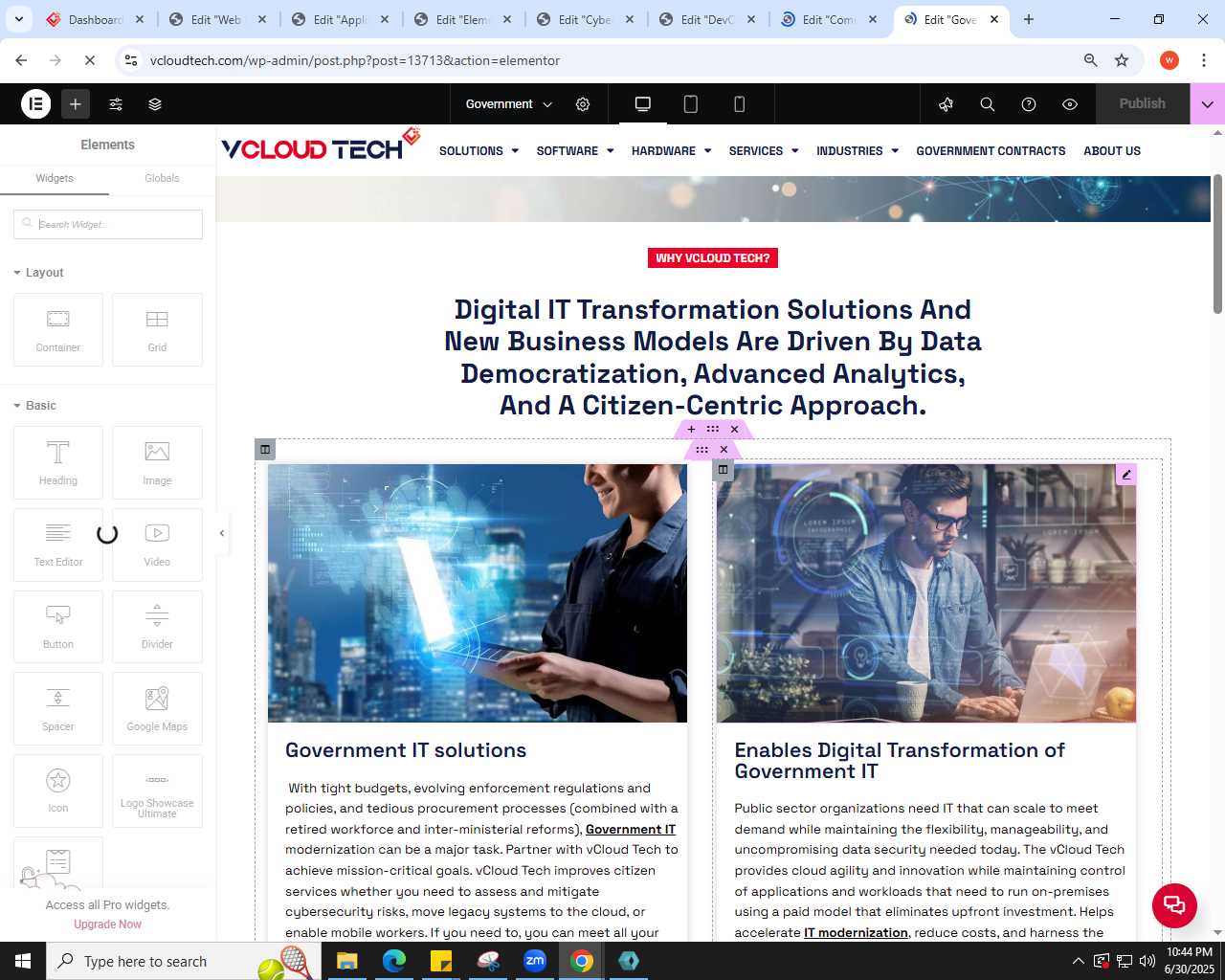Open Site Settings sliders icon
The height and width of the screenshot is (980, 1225).
(116, 104)
